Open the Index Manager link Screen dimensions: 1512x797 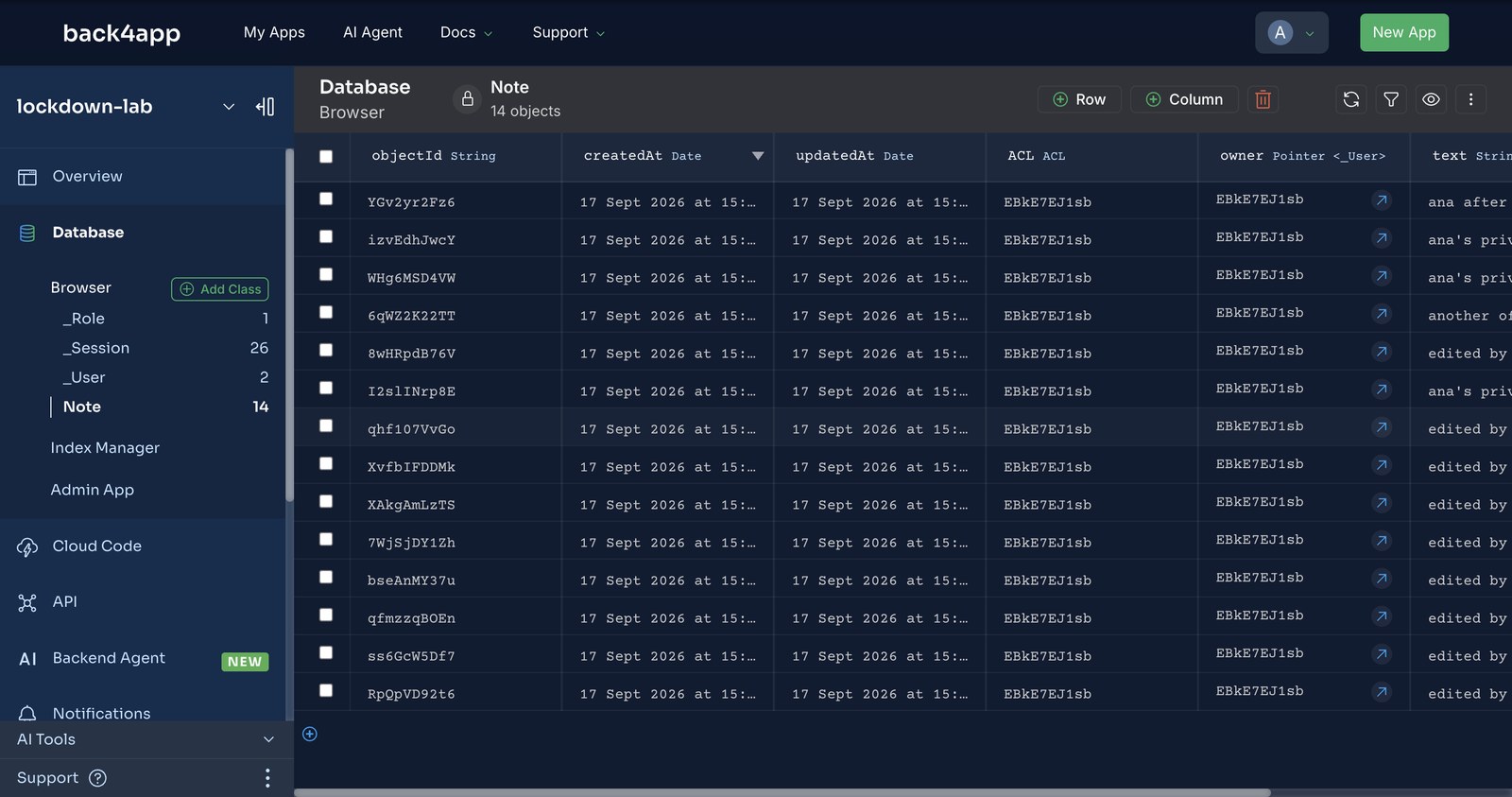tap(105, 448)
